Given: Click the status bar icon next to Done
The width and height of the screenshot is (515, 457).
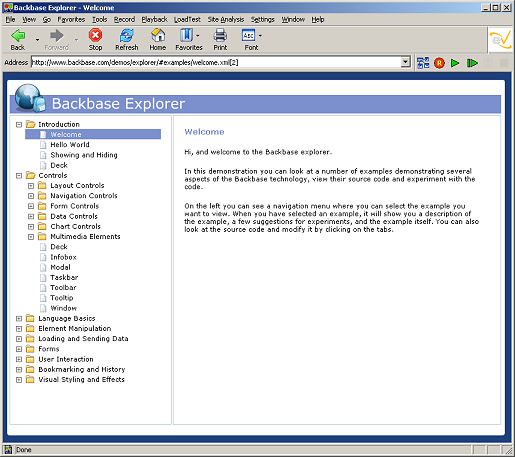Looking at the screenshot, I should click(8, 450).
